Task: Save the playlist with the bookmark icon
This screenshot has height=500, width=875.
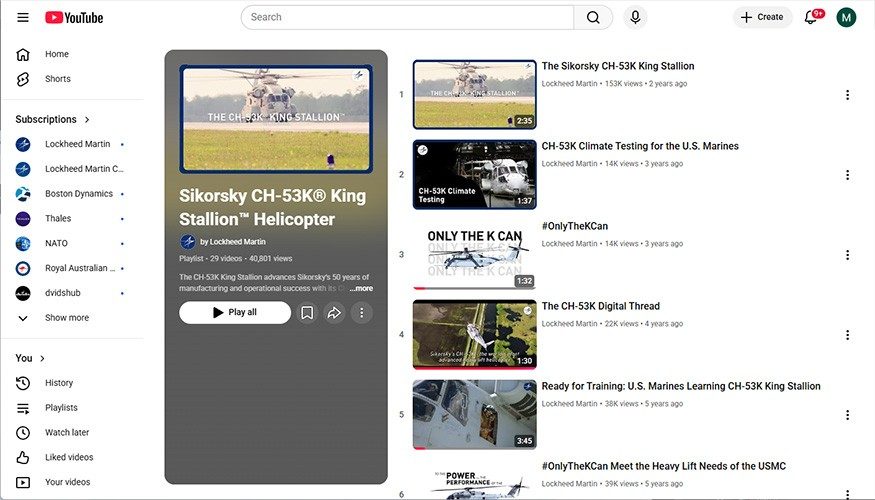Action: click(307, 312)
